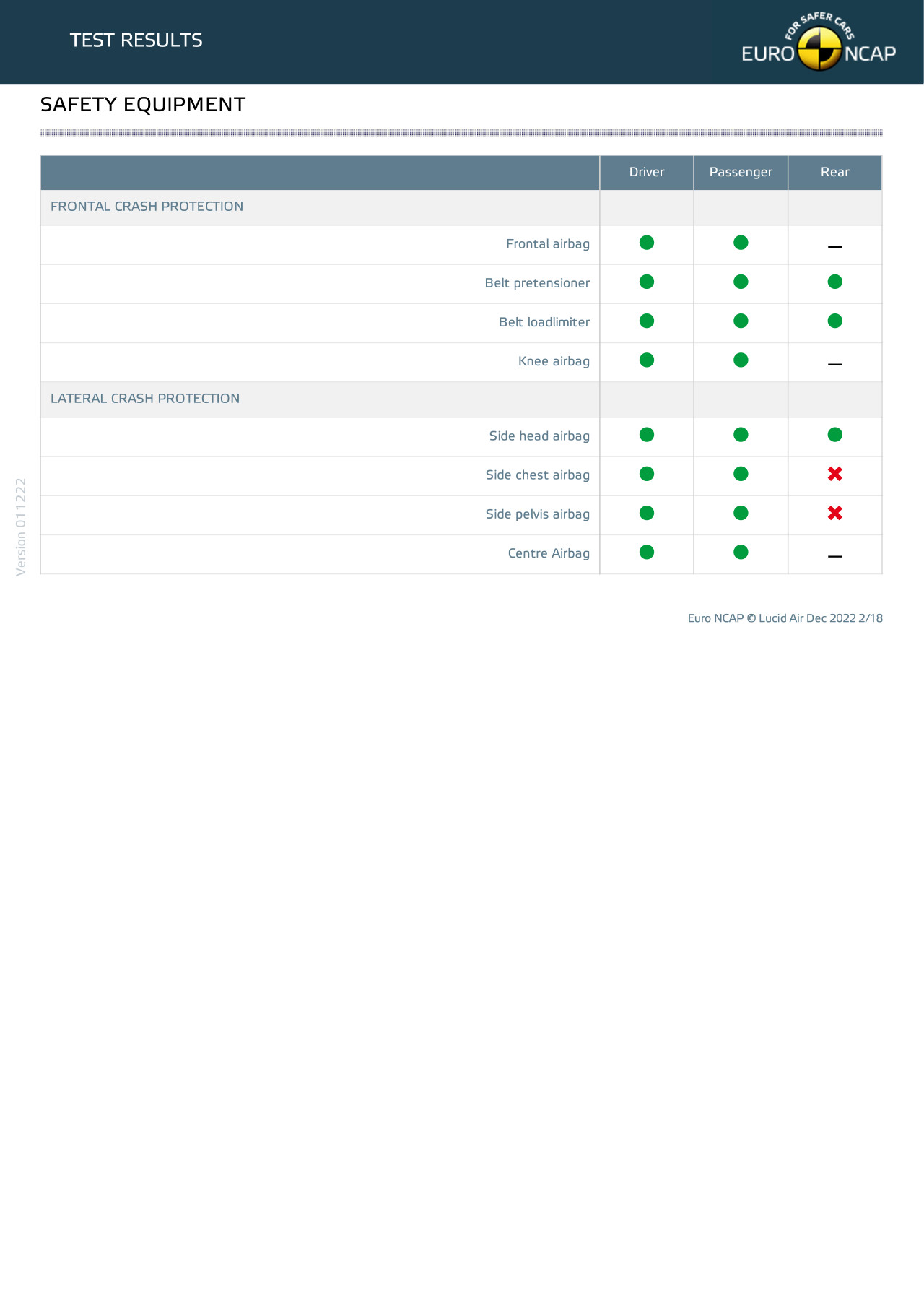
Task: Click the passenger belt pretensioner green dot
Action: [x=741, y=282]
